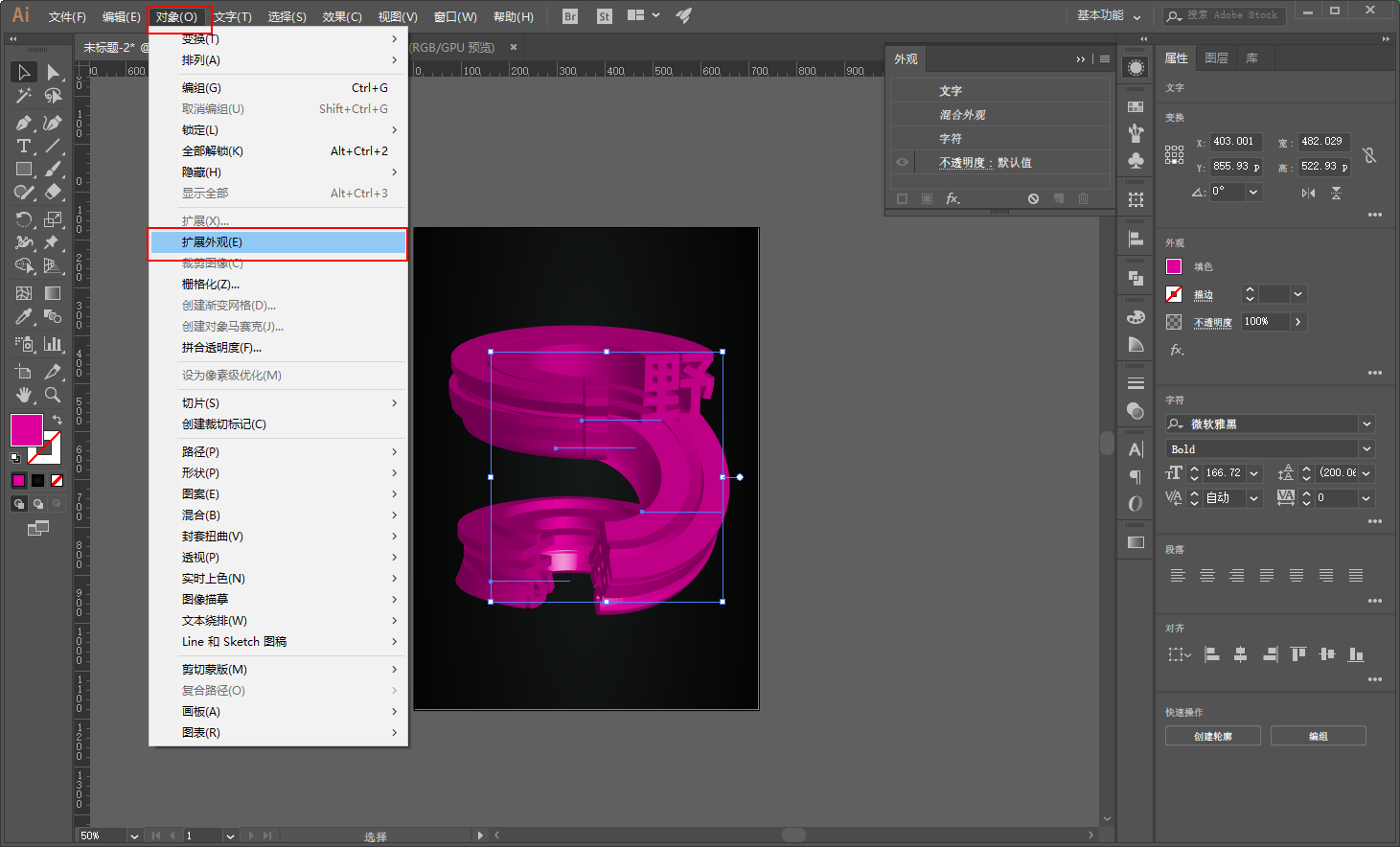Click the large magenta fill swatch in toolbox
Screen dimensions: 1400x847
click(x=27, y=430)
